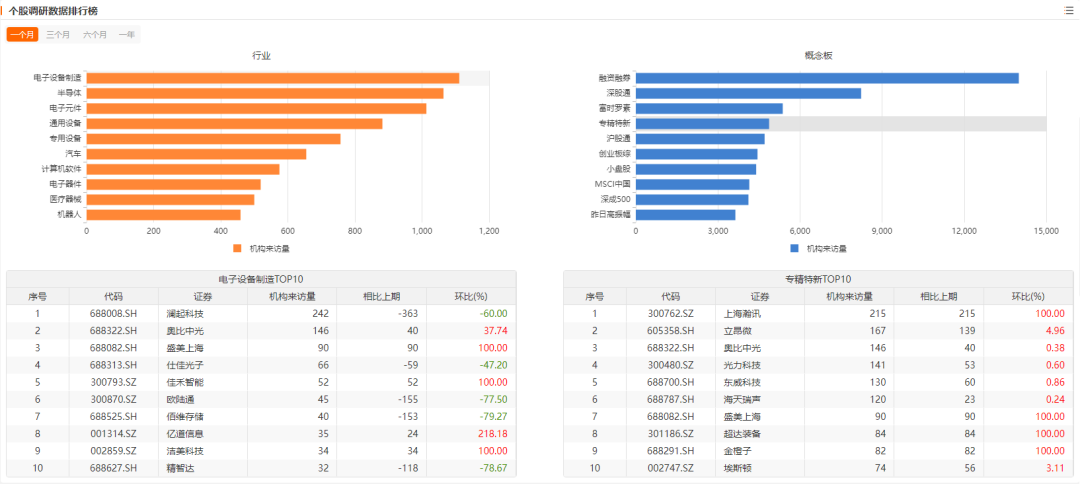Click code 688700.SH
Screen dimensions: 1080x484
coord(671,382)
